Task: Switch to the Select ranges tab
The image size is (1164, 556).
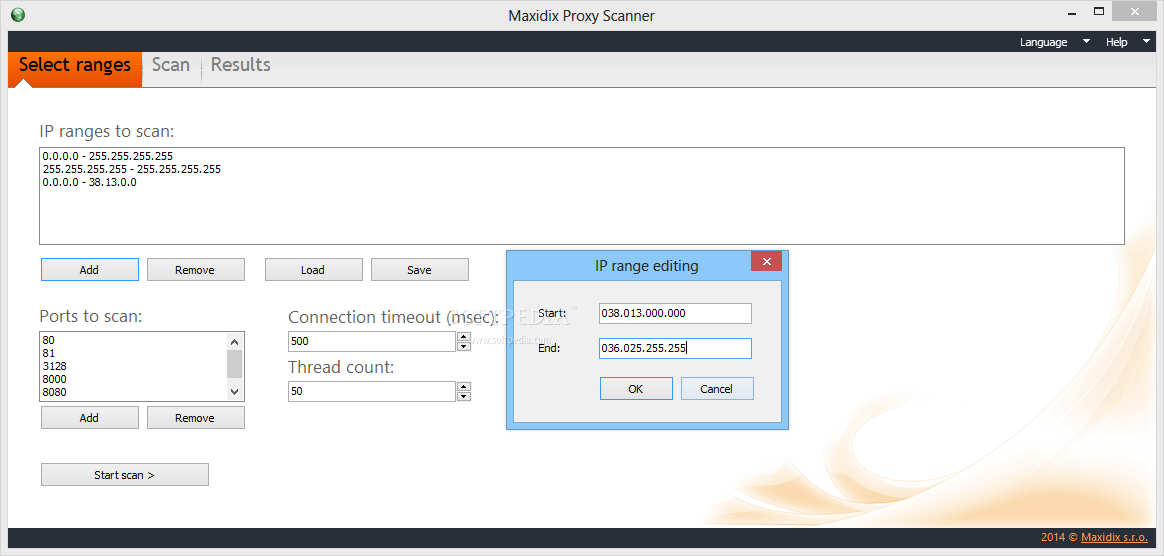Action: coord(75,69)
